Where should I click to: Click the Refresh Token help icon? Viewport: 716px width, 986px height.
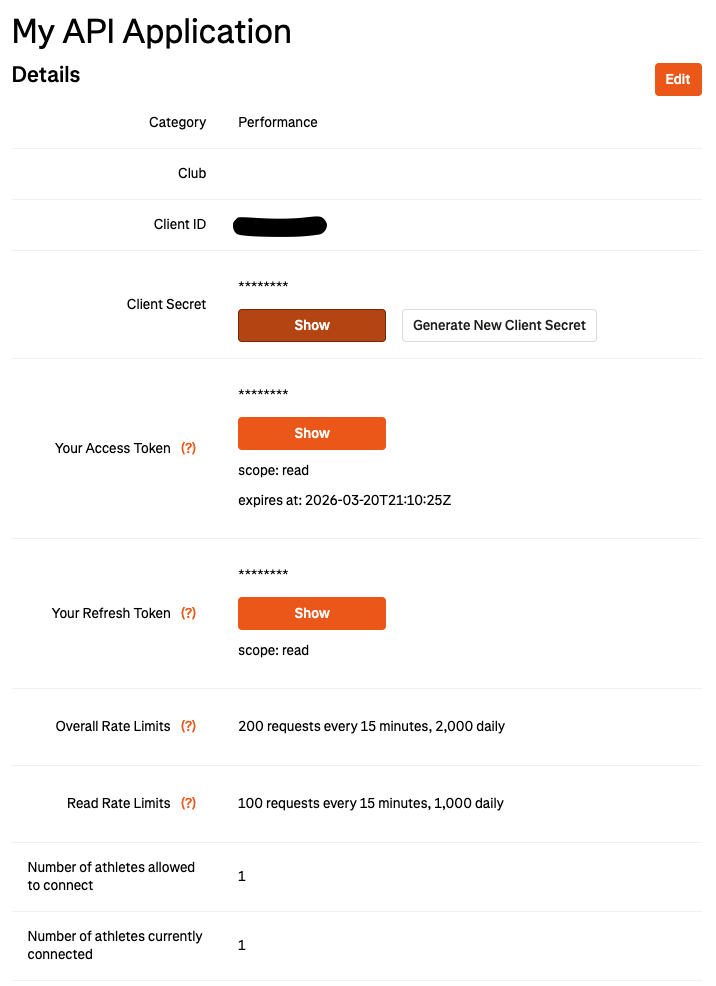click(189, 613)
